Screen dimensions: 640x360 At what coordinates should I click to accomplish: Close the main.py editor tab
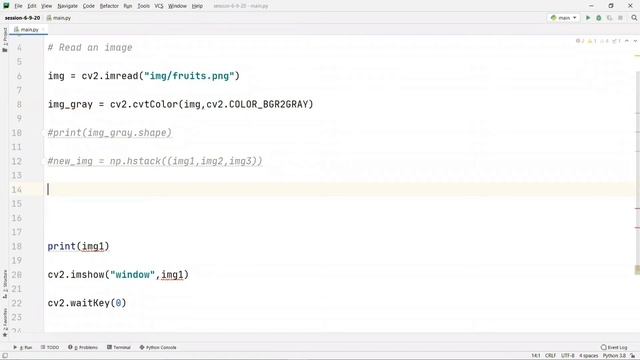[43, 30]
